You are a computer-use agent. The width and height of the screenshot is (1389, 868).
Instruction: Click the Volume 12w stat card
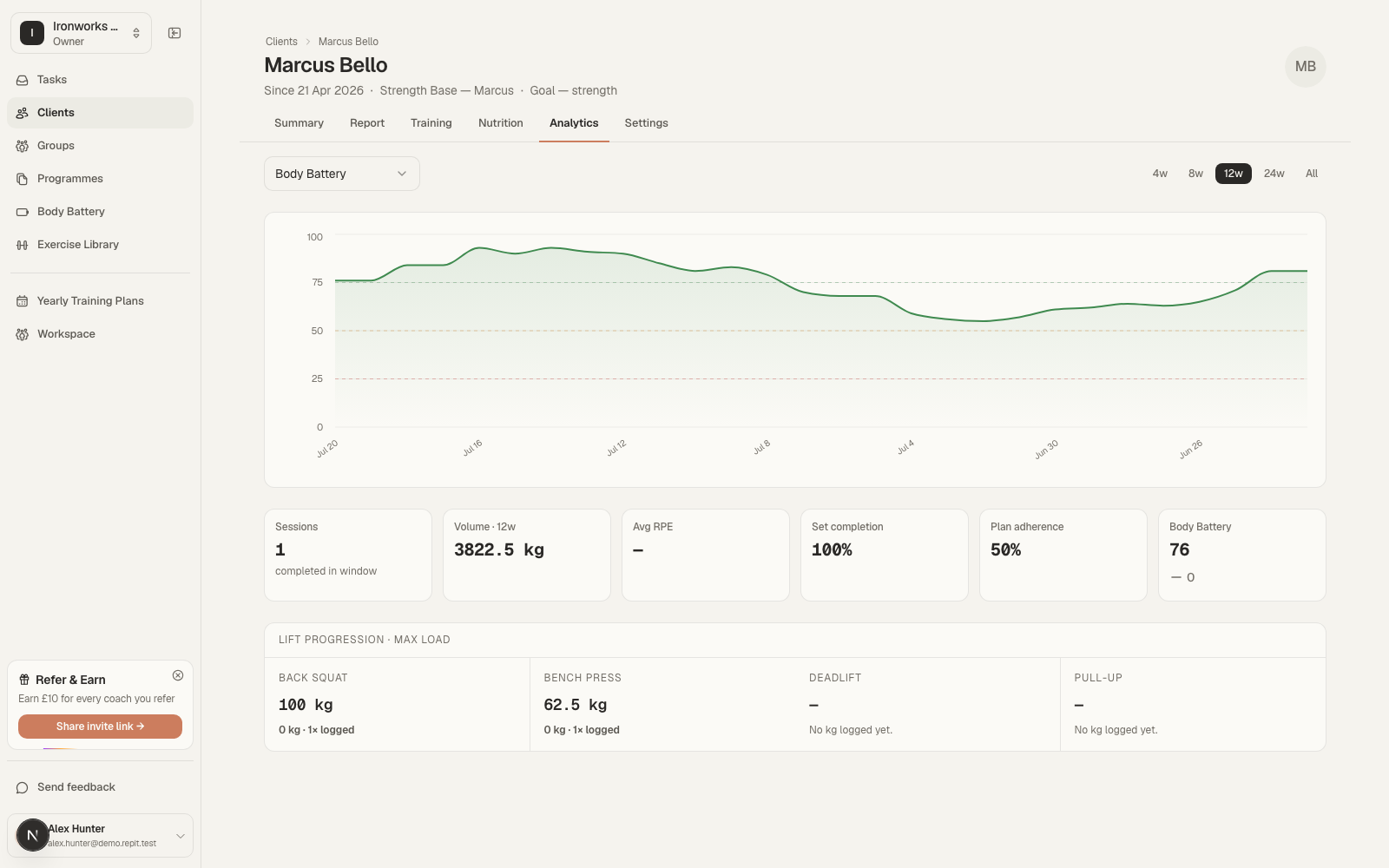point(527,555)
